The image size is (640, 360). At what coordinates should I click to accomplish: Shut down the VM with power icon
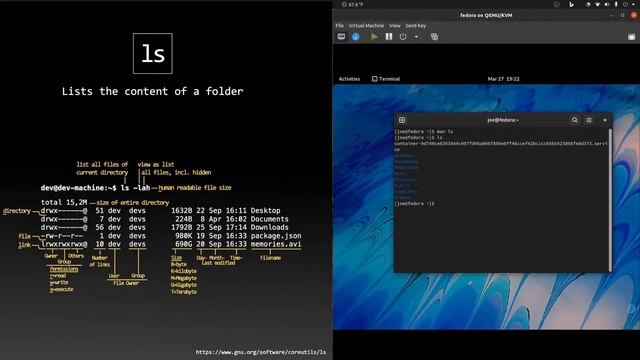point(403,37)
